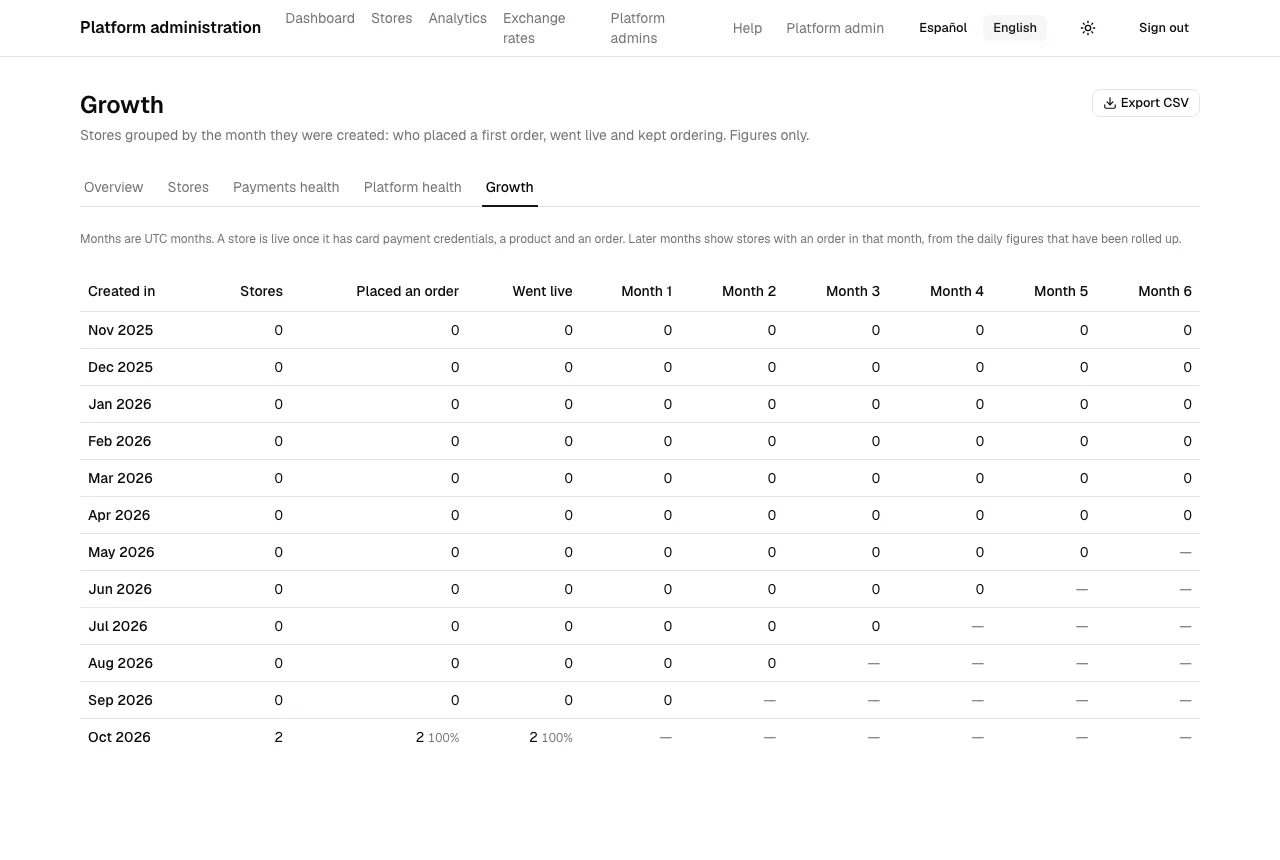Go to Stores in the top navigation
Viewport: 1280px width, 860px height.
coord(392,18)
